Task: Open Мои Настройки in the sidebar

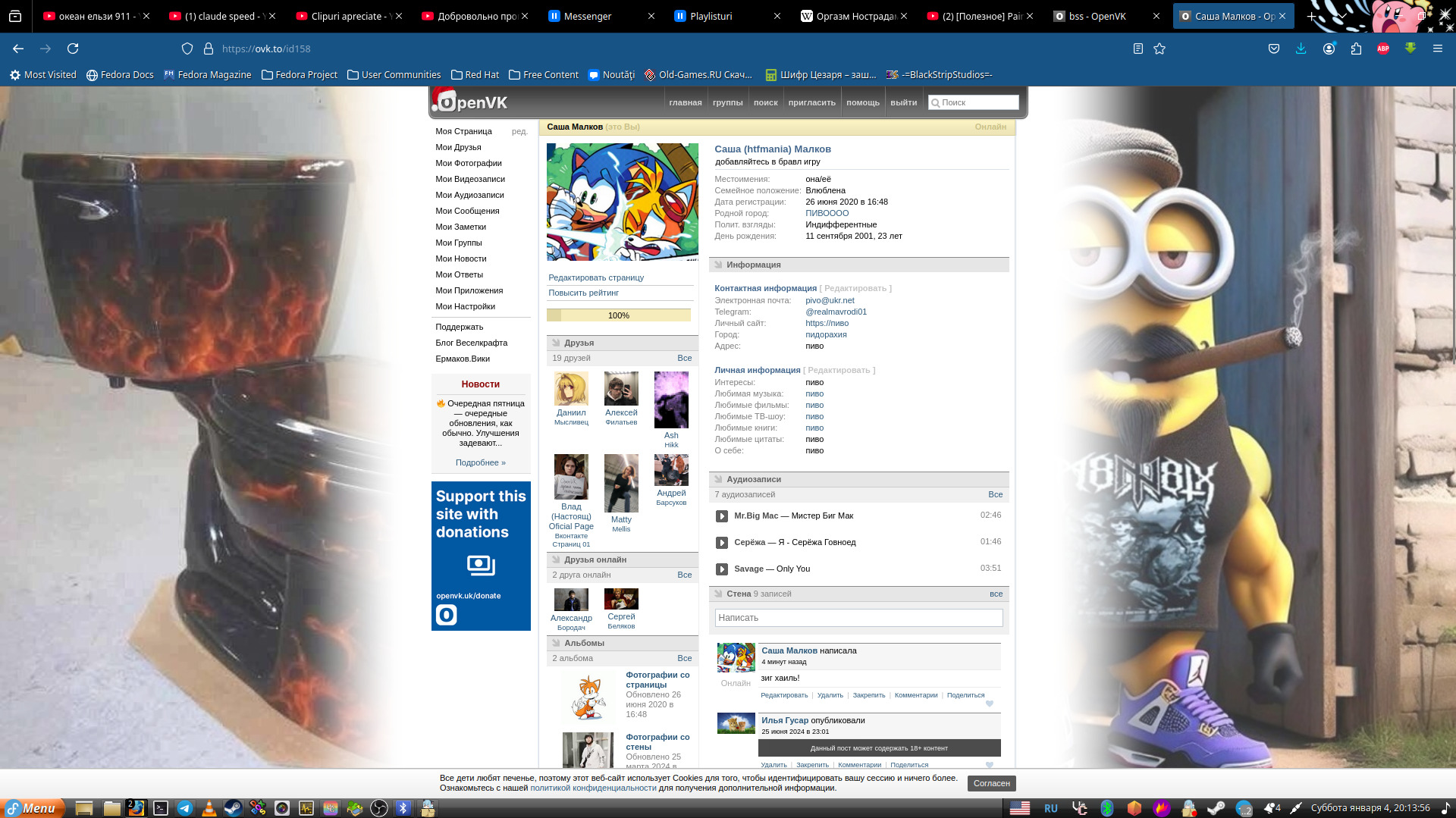Action: coord(465,306)
